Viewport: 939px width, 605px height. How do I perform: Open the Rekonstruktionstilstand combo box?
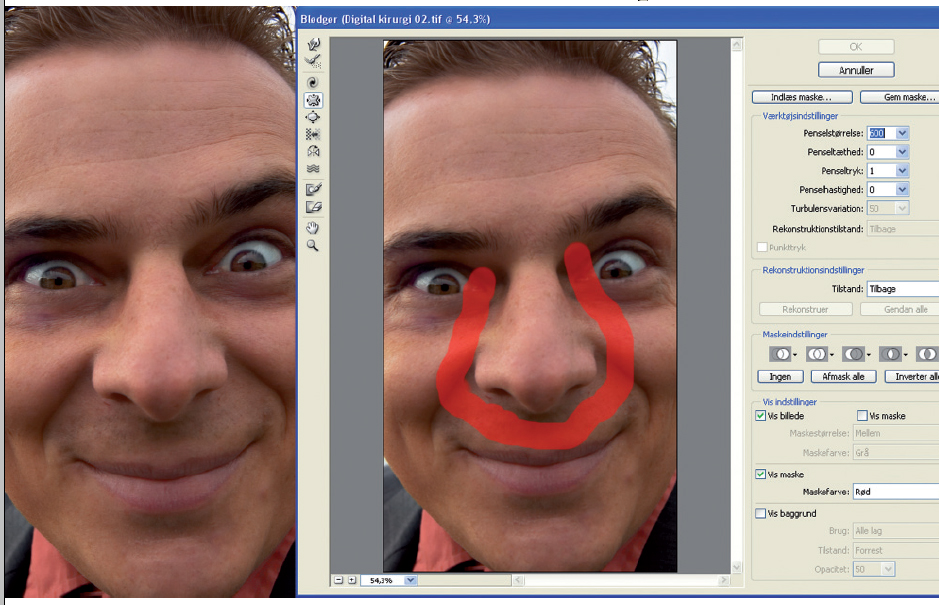click(902, 229)
